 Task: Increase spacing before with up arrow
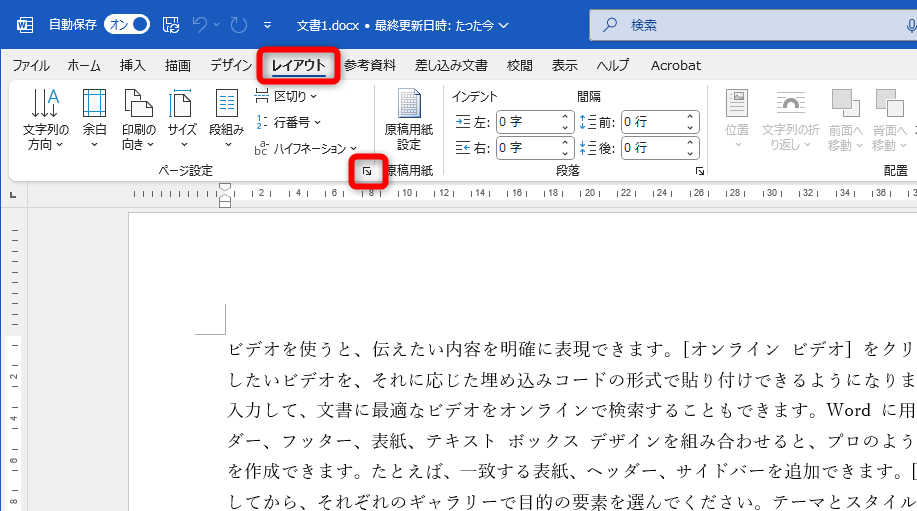pyautogui.click(x=690, y=116)
